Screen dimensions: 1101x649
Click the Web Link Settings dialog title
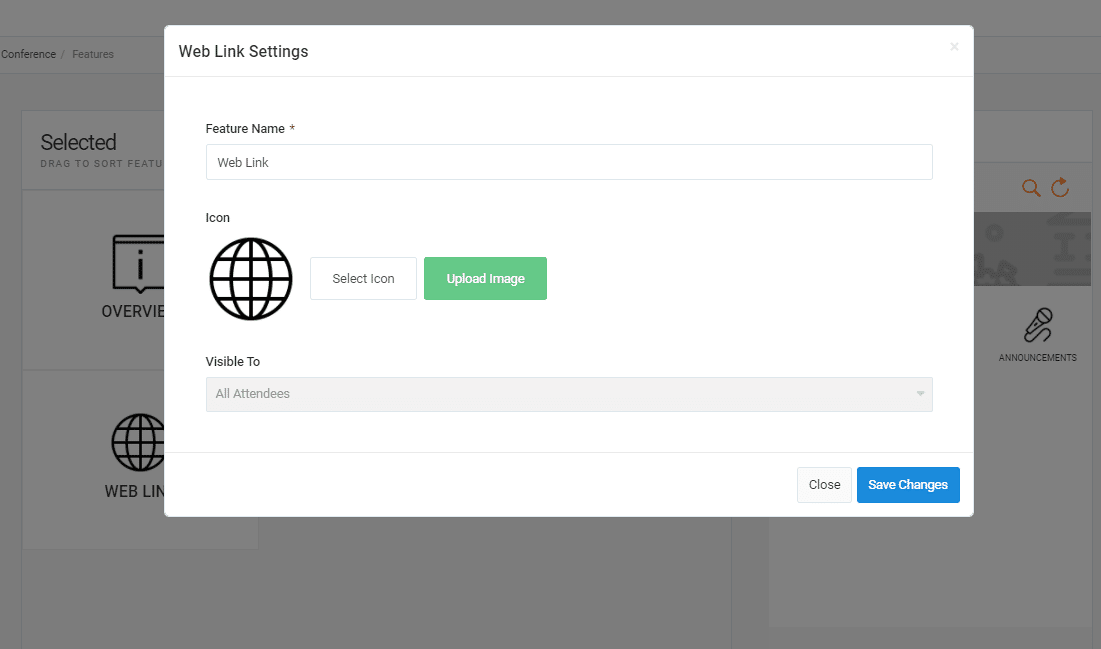point(243,51)
